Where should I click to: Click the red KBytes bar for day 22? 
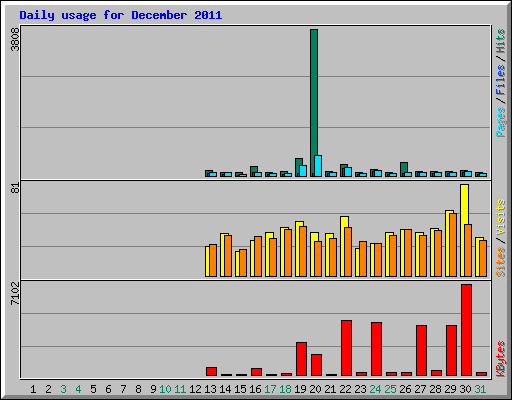coord(346,348)
